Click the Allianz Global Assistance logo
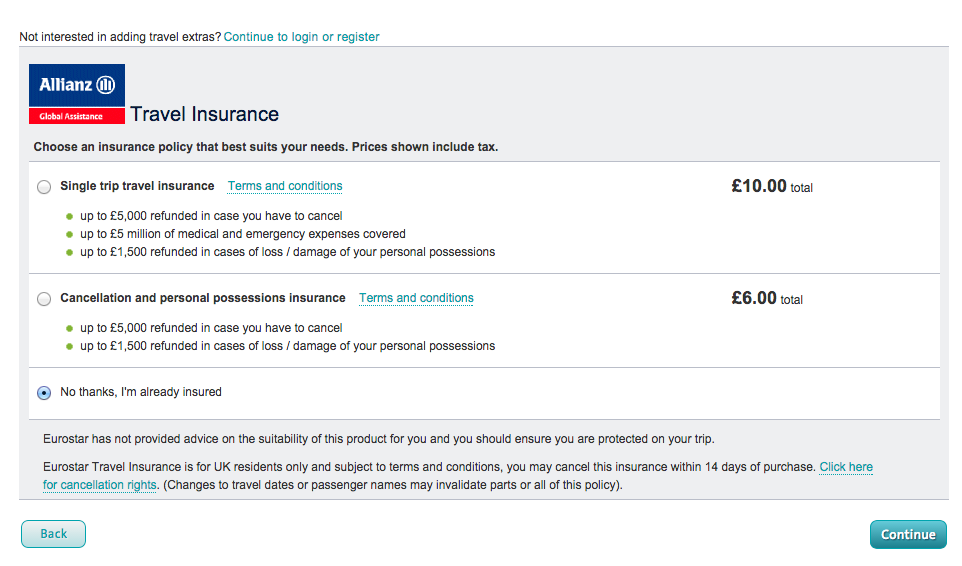 click(x=77, y=94)
